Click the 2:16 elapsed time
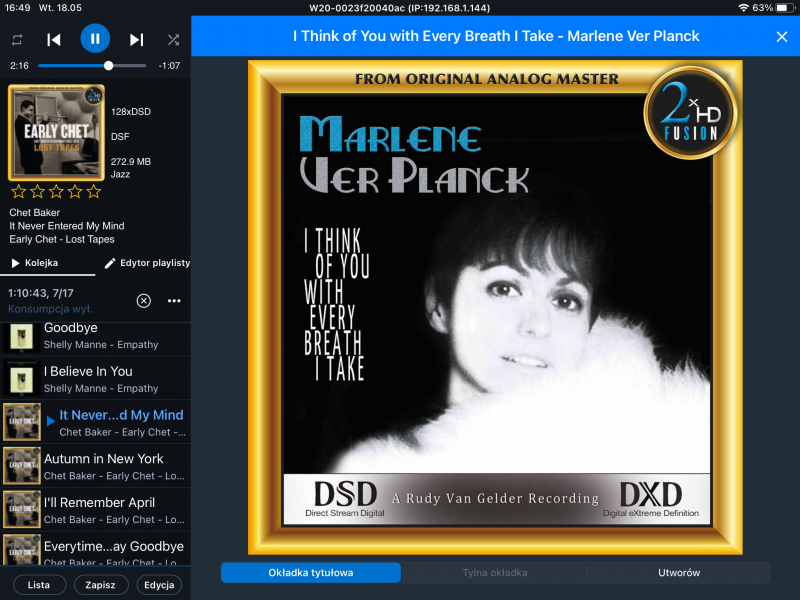 19,66
